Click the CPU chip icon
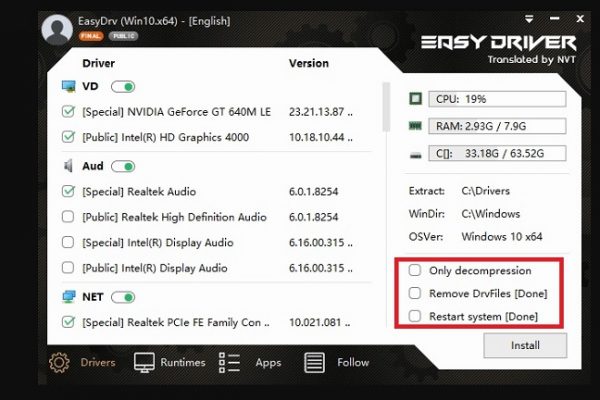The width and height of the screenshot is (600, 400). click(416, 99)
